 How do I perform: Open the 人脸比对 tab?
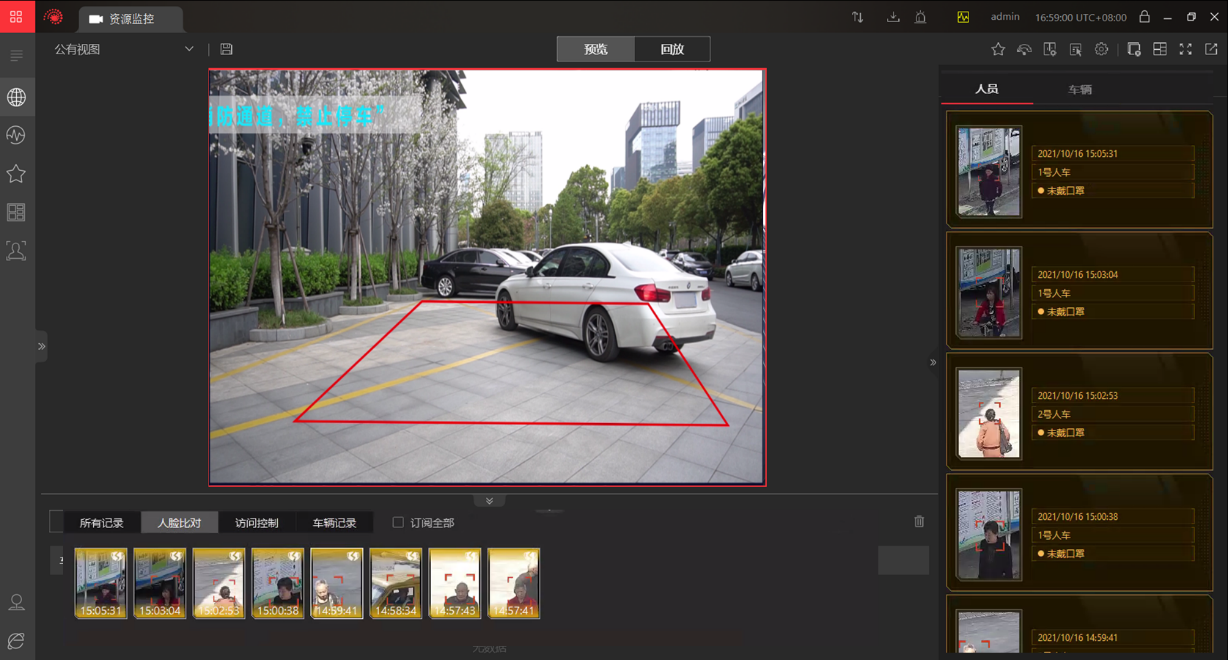(179, 522)
